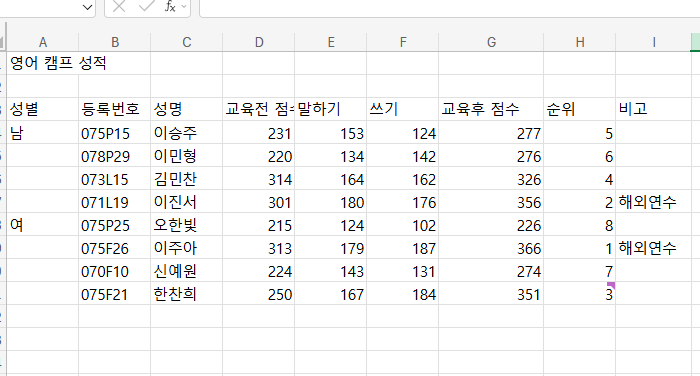Select name cell '김민찬'
700x376 pixels.
tap(187, 179)
